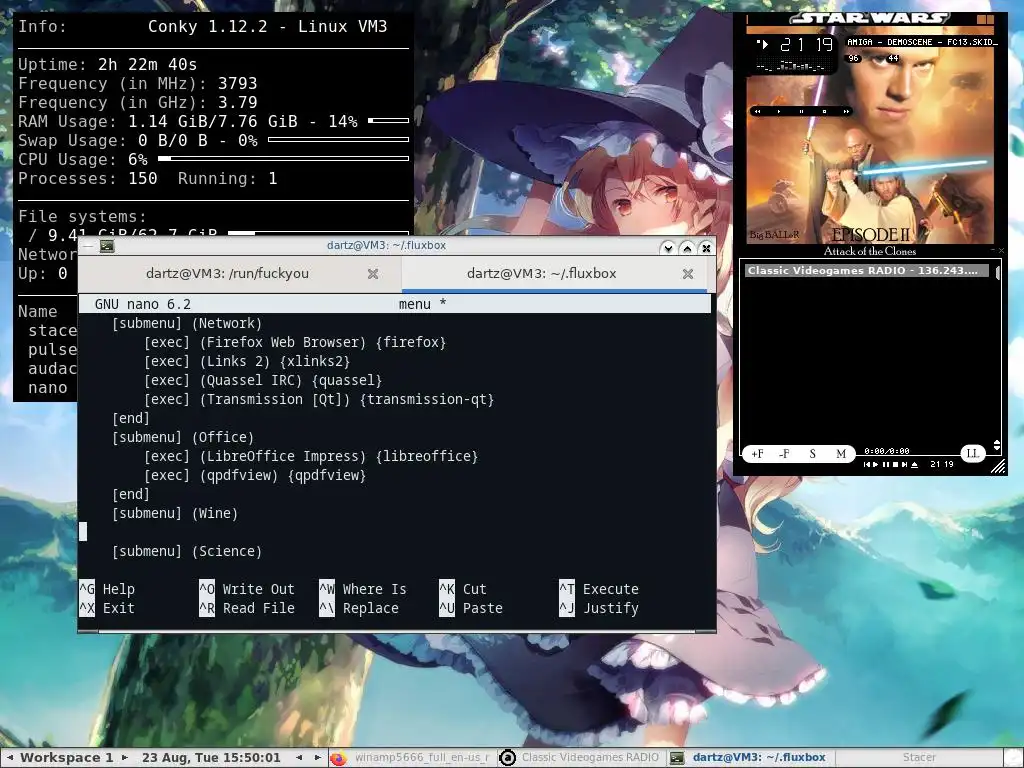Shade the terminal window with down-arrow button
This screenshot has height=768, width=1024.
coord(667,248)
